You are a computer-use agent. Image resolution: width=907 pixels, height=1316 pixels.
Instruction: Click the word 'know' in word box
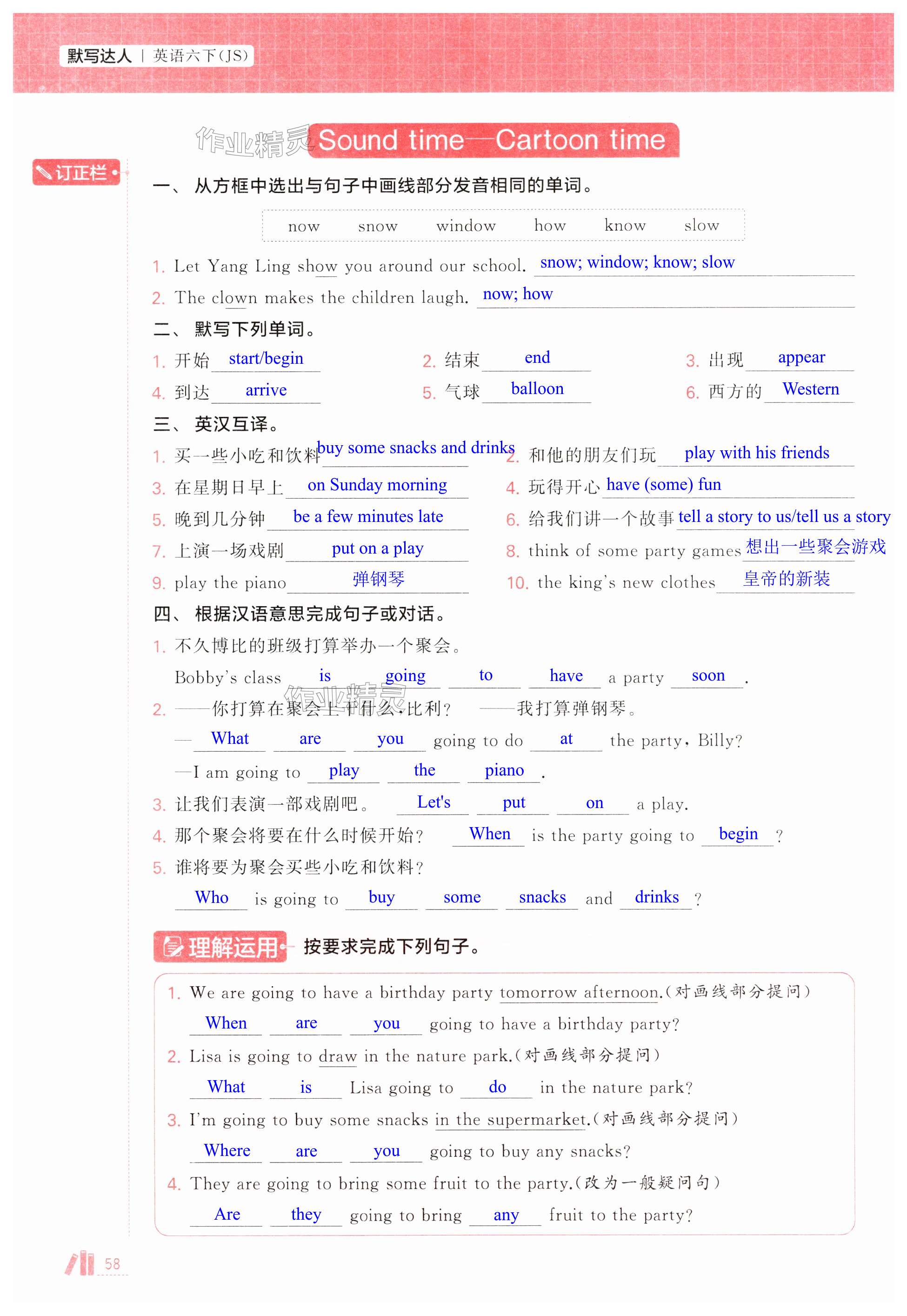[625, 226]
